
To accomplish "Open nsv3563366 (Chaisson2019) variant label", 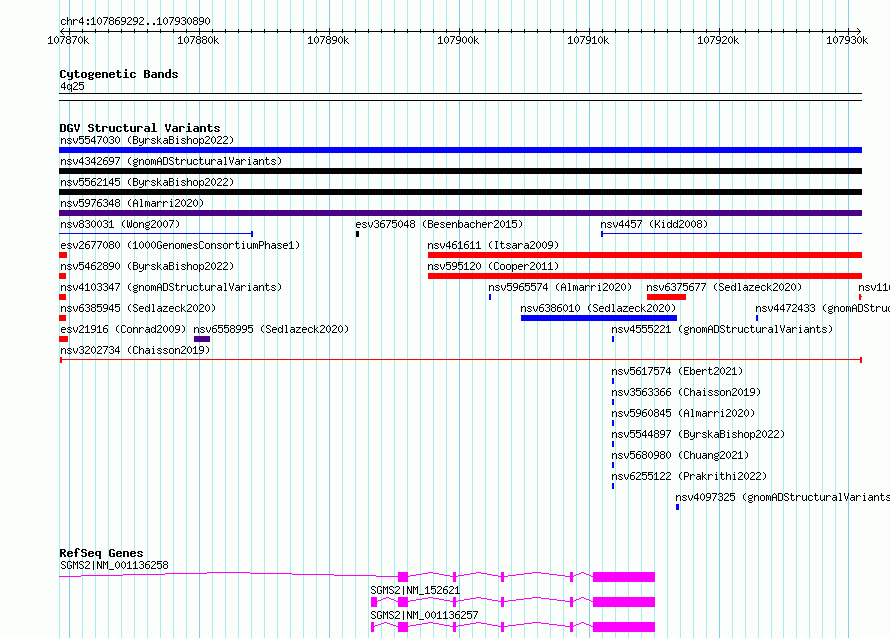I will pos(686,392).
